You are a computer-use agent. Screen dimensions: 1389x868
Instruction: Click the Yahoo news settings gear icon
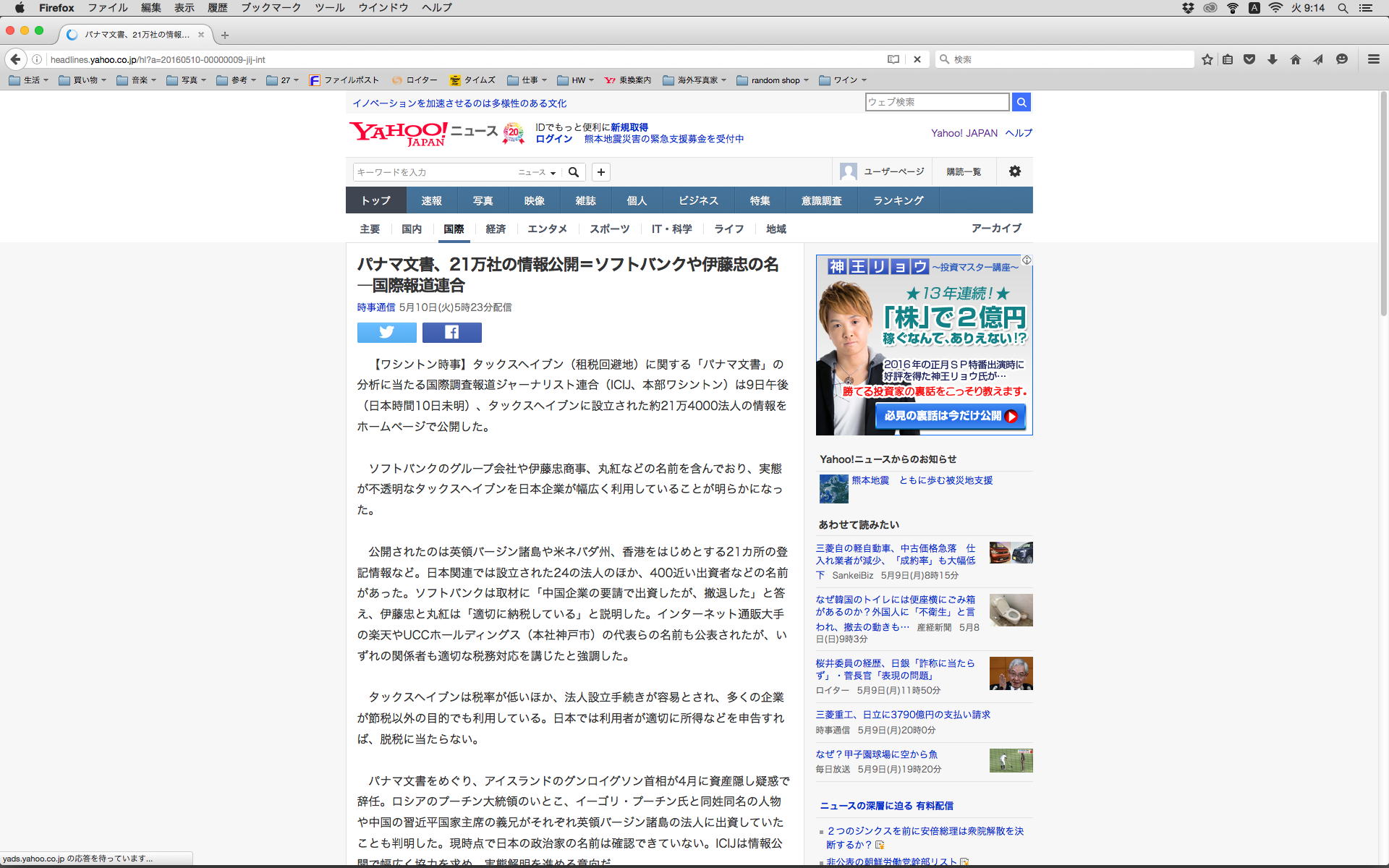click(1014, 171)
